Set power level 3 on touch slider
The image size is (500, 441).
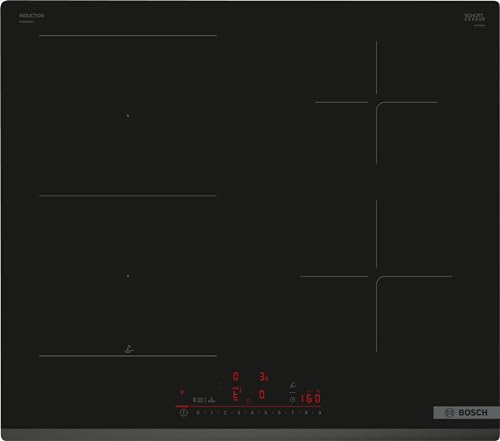pyautogui.click(x=238, y=413)
